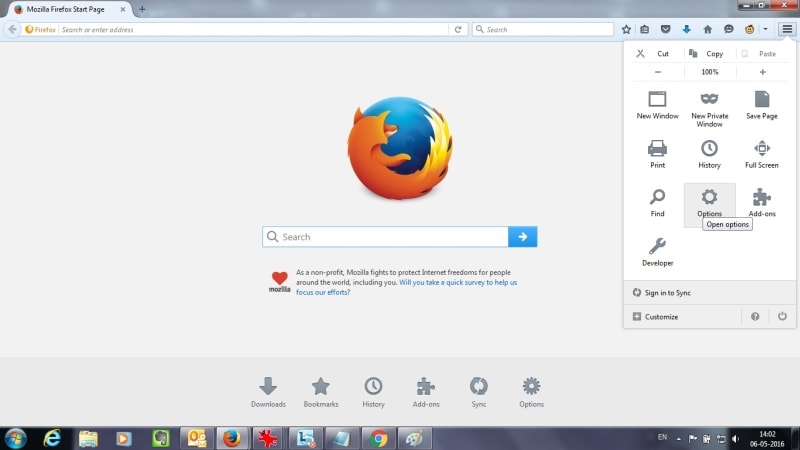Open Options shortcut at page bottom
800x450 pixels.
531,392
